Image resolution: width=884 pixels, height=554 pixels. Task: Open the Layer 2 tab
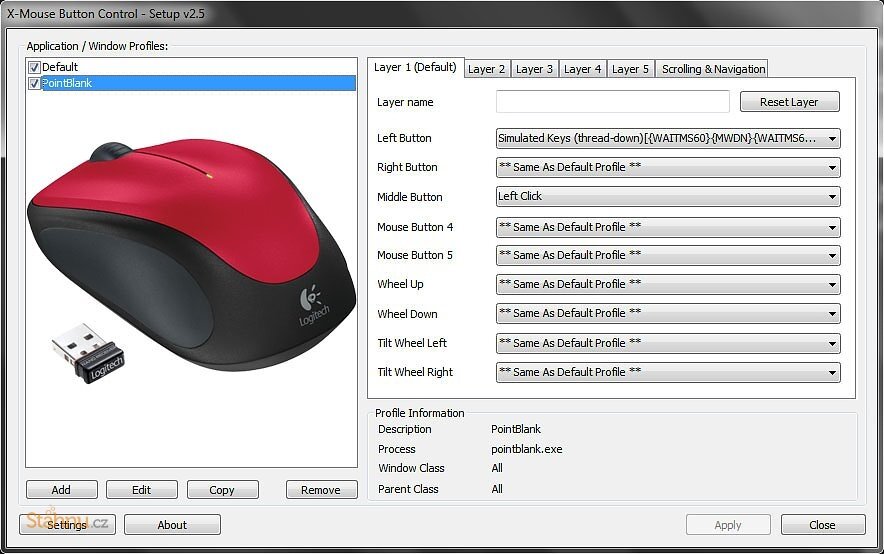(487, 69)
